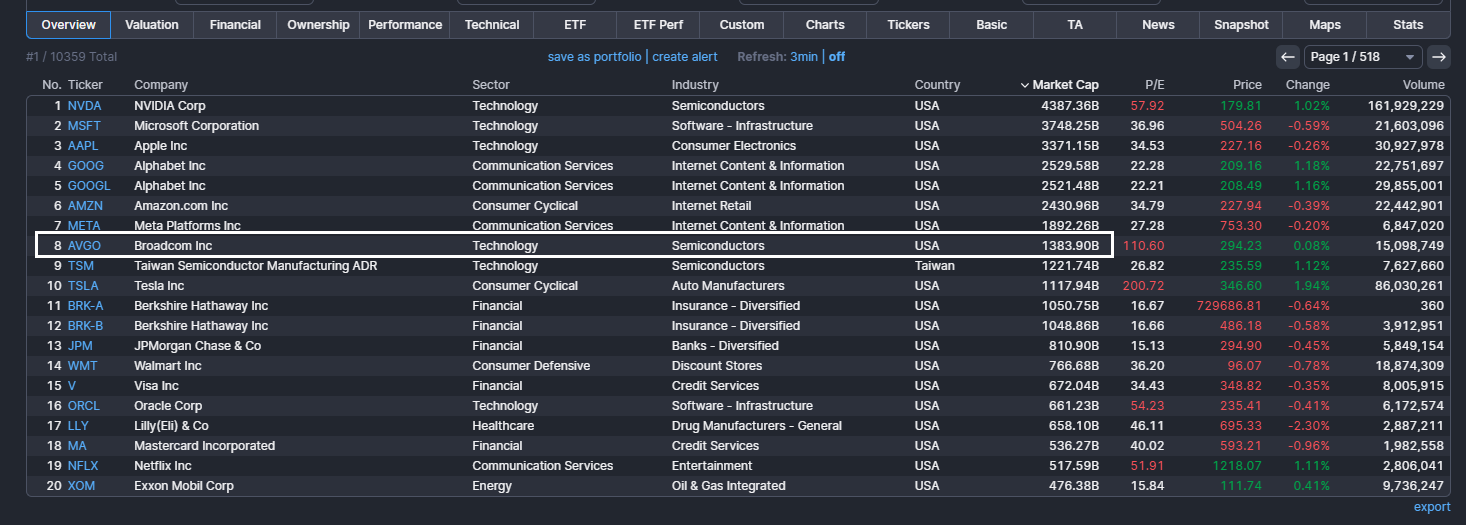Screen dimensions: 1466x525
Task: Click Tesla's price 346.60
Action: pos(1242,285)
